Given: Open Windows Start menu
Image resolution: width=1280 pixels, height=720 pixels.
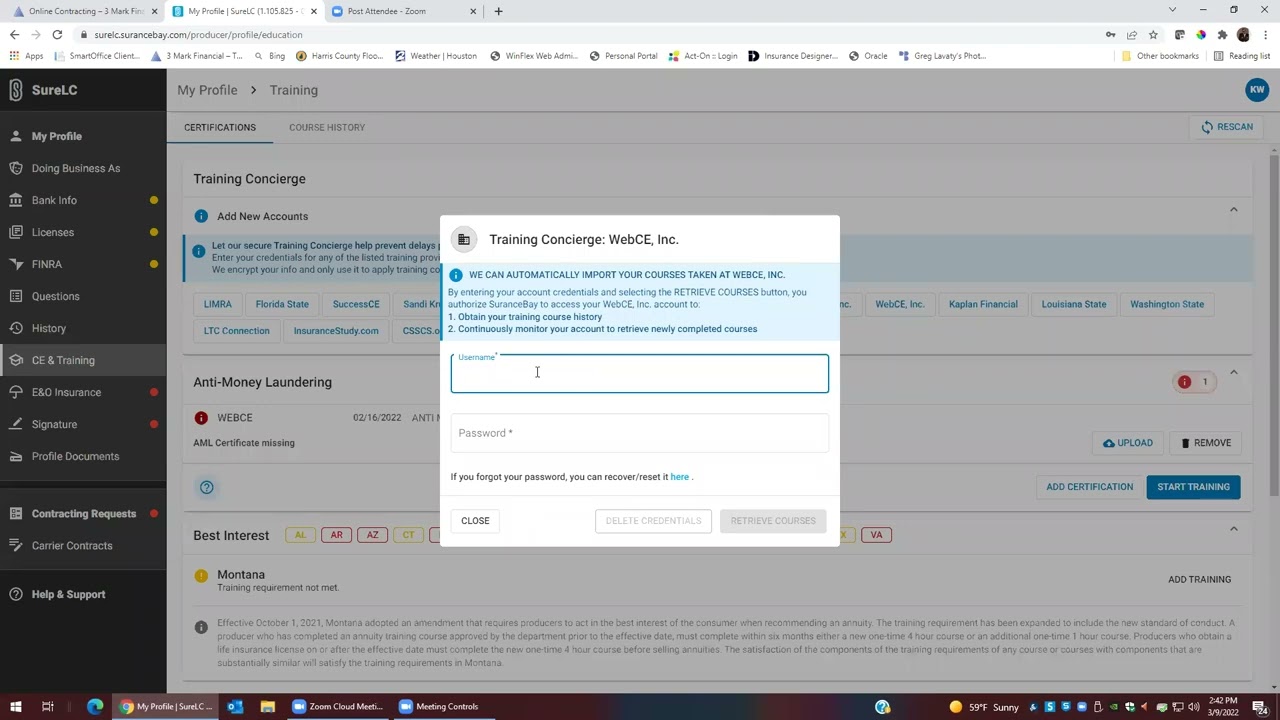Looking at the screenshot, I should 16,706.
